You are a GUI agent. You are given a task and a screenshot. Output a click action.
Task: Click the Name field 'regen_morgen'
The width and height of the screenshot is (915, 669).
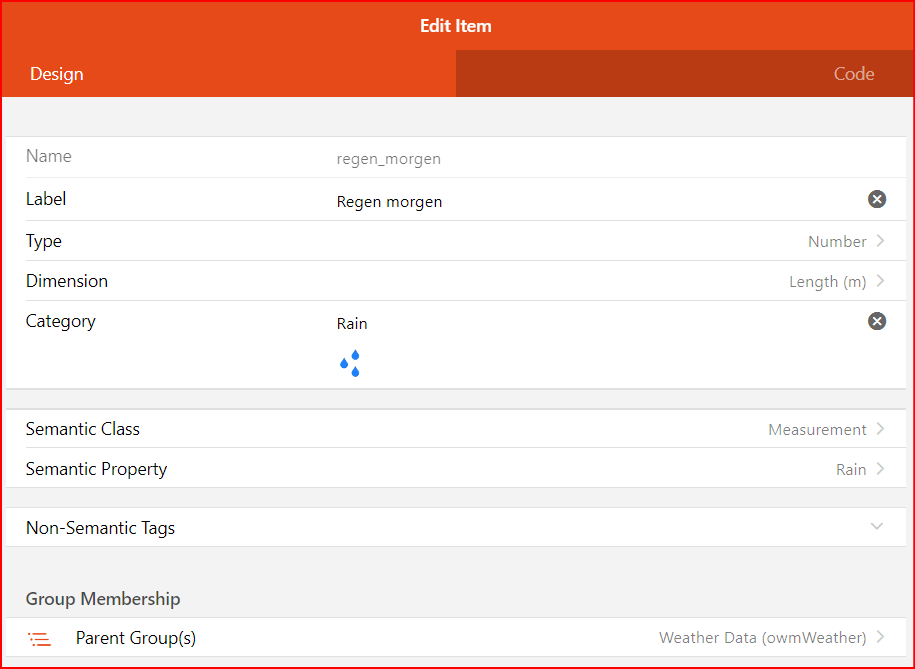[x=389, y=159]
